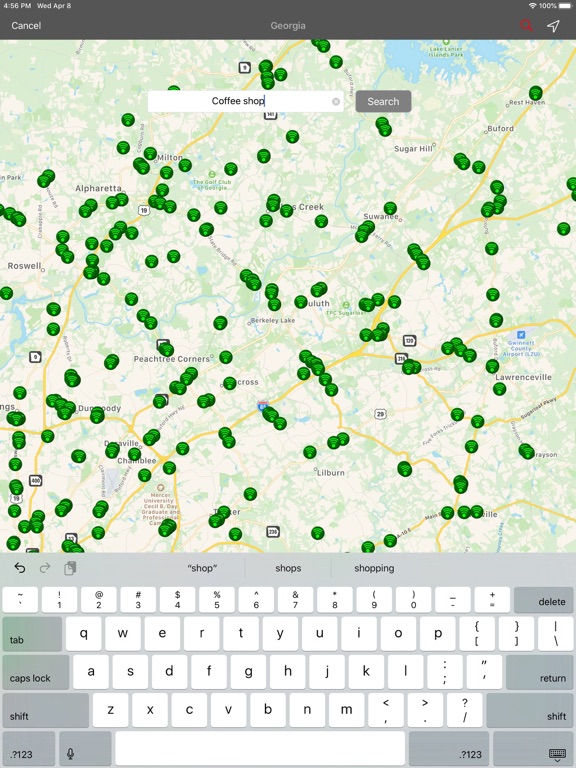Tap the Sugar Hill label
The image size is (576, 768).
[413, 148]
